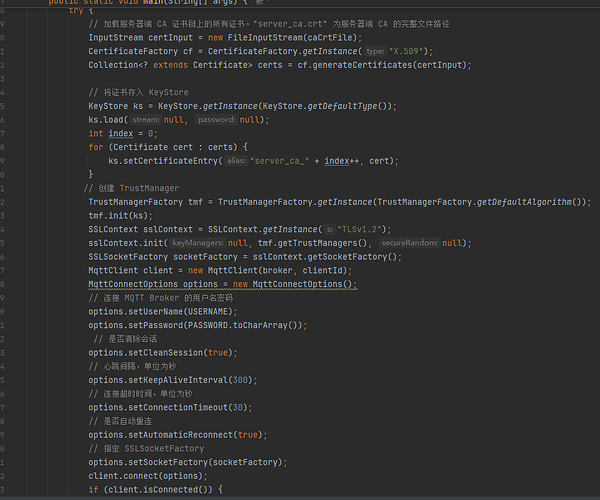Screen dimensions: 600x500
Task: Click the setCleanSession method call
Action: click(166, 352)
